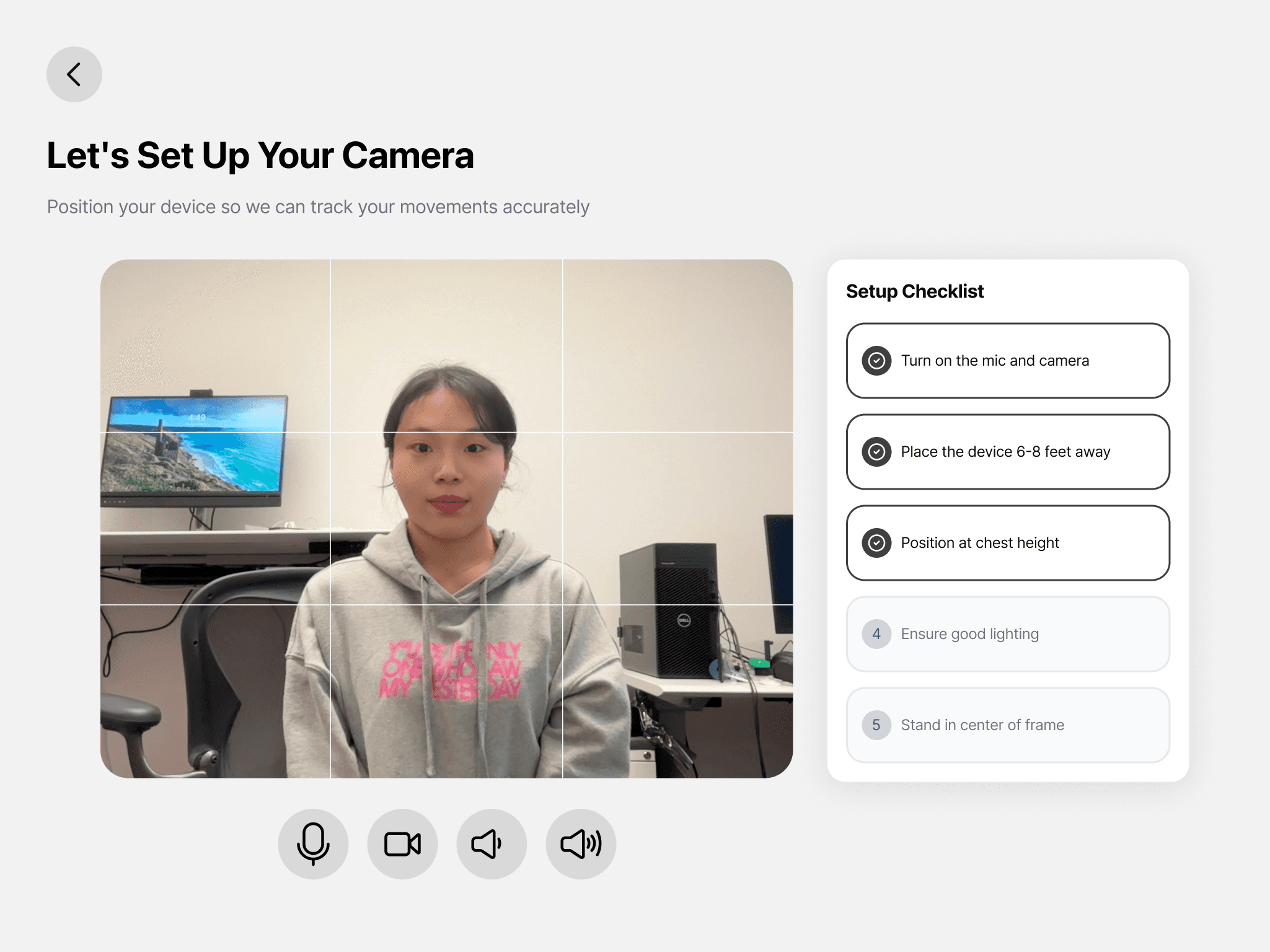Select 'Turn on the mic and camera' item
The width and height of the screenshot is (1270, 952).
[1007, 360]
